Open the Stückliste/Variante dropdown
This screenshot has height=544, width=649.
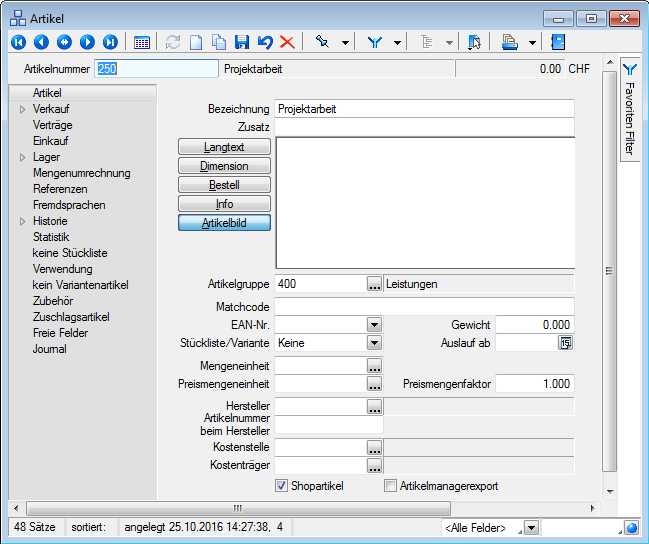coord(374,343)
